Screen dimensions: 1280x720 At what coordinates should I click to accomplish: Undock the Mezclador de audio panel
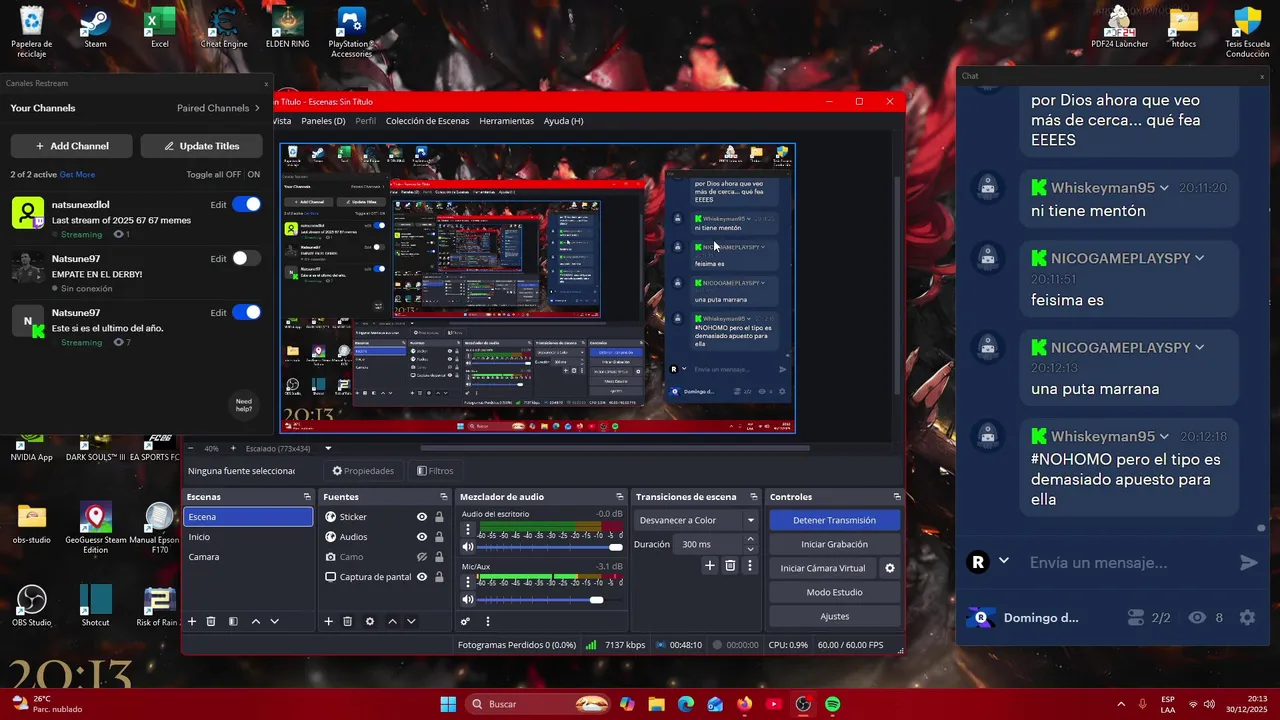[620, 497]
